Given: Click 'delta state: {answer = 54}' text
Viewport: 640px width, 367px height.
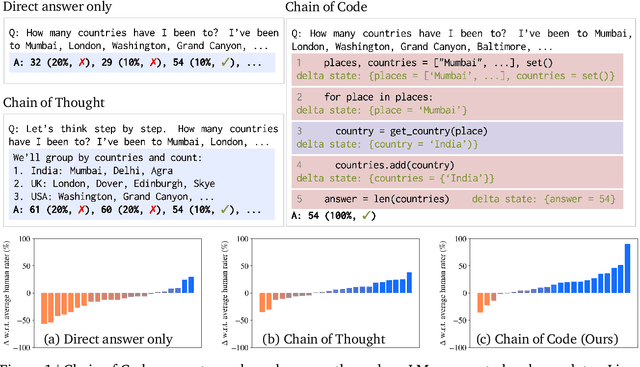Looking at the screenshot, I should [x=543, y=199].
